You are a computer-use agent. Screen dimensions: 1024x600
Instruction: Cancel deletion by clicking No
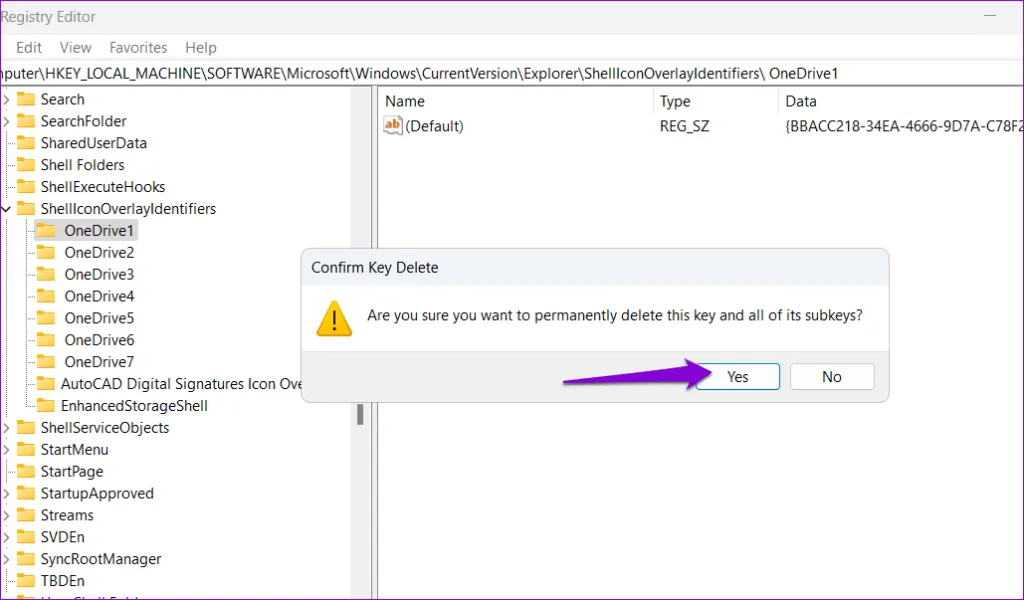click(x=832, y=377)
